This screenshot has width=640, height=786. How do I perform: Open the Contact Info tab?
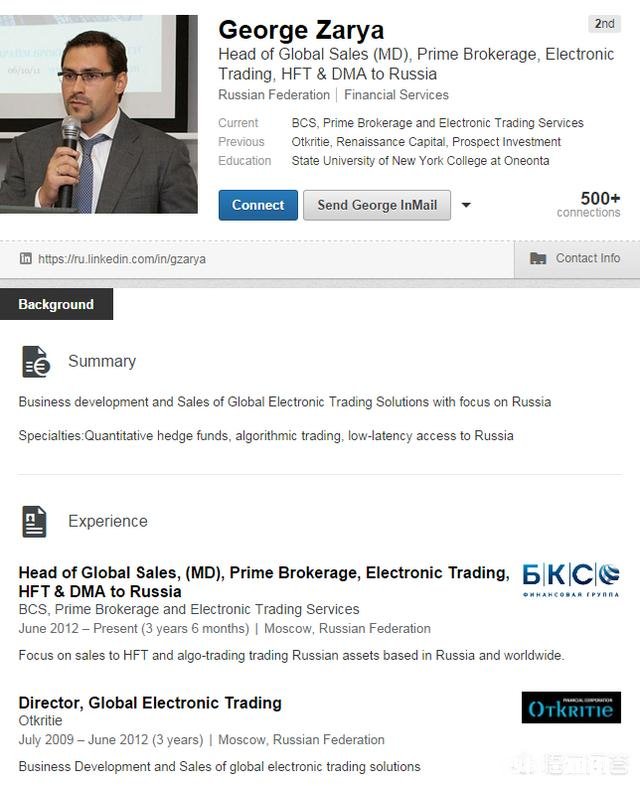pos(577,259)
